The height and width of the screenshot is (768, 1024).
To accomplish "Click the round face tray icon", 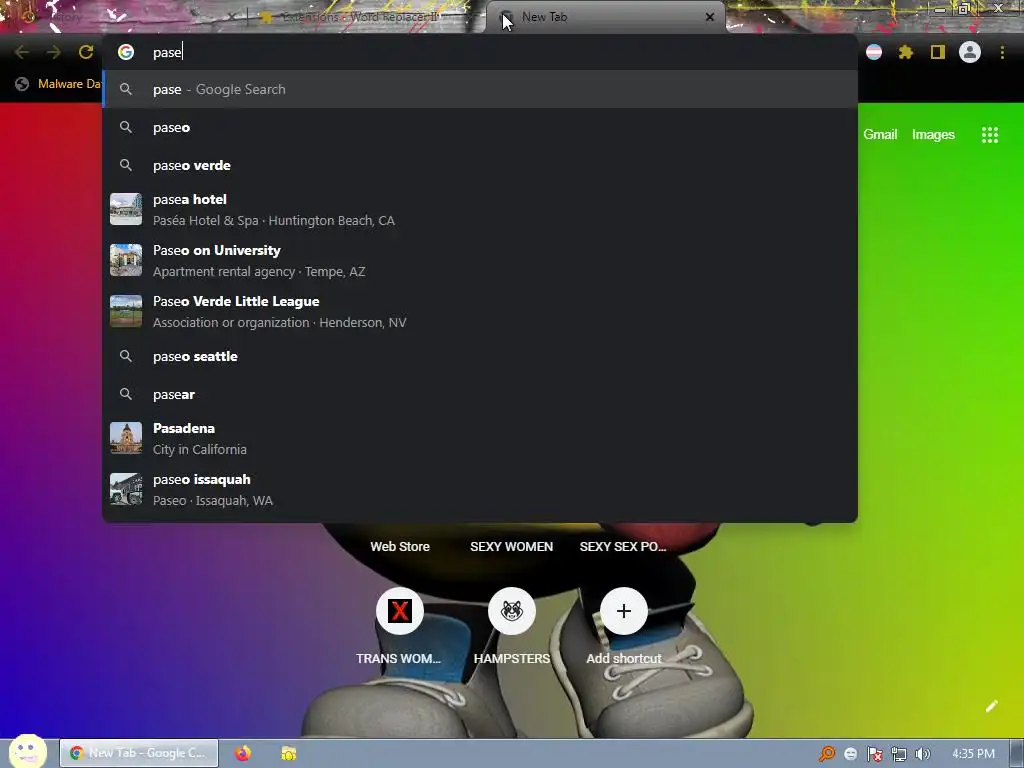I will (851, 754).
